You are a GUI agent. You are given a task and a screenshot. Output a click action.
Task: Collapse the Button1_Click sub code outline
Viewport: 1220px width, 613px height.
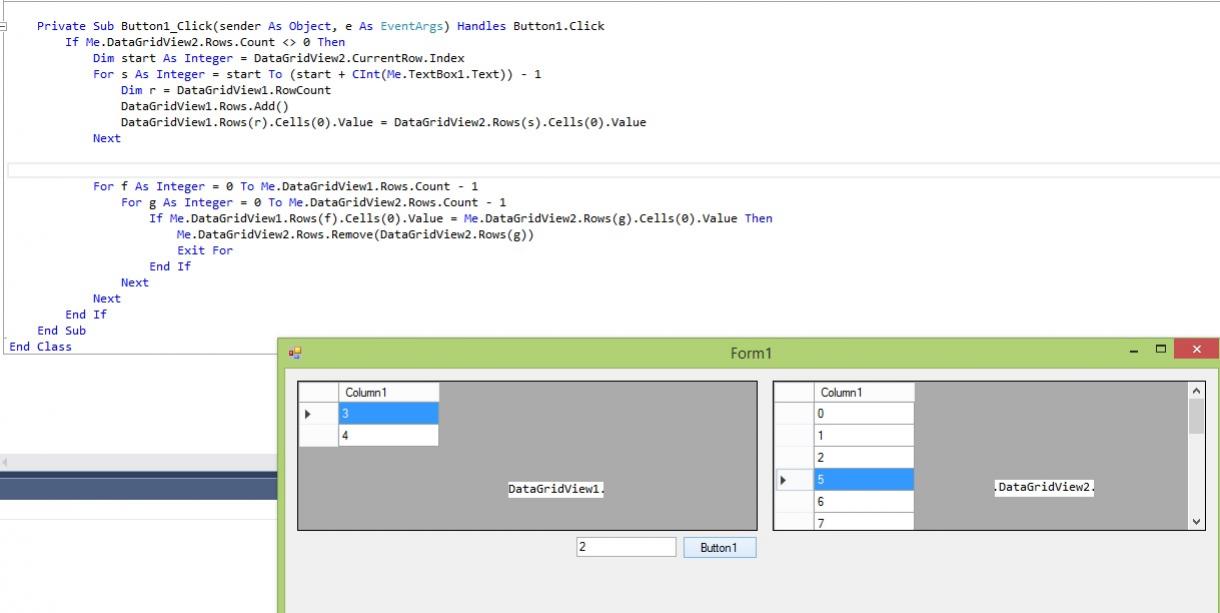click(3, 26)
